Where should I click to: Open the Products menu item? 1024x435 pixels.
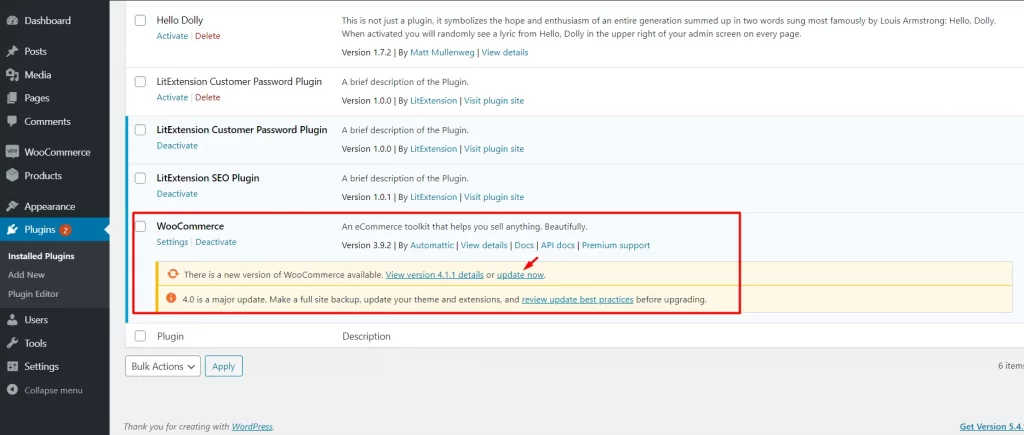(43, 175)
